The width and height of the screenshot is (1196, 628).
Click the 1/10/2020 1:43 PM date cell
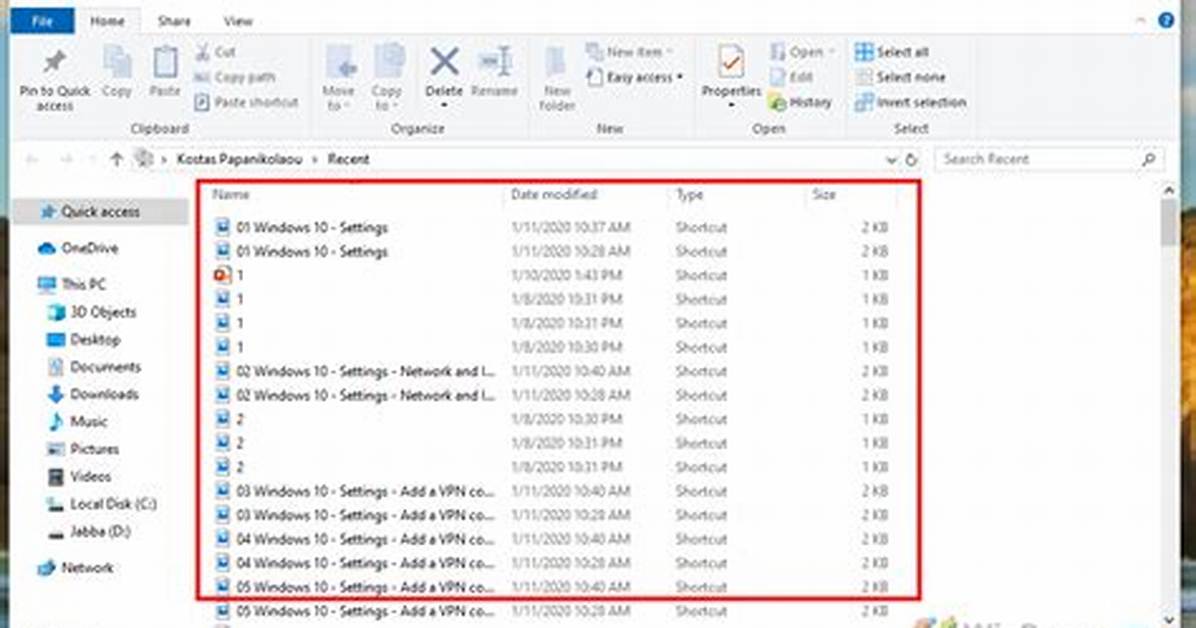(566, 275)
